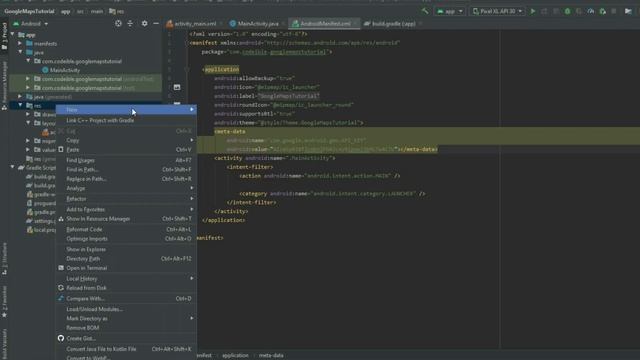
Task: Click the green Debug app bug icon
Action: [x=567, y=11]
